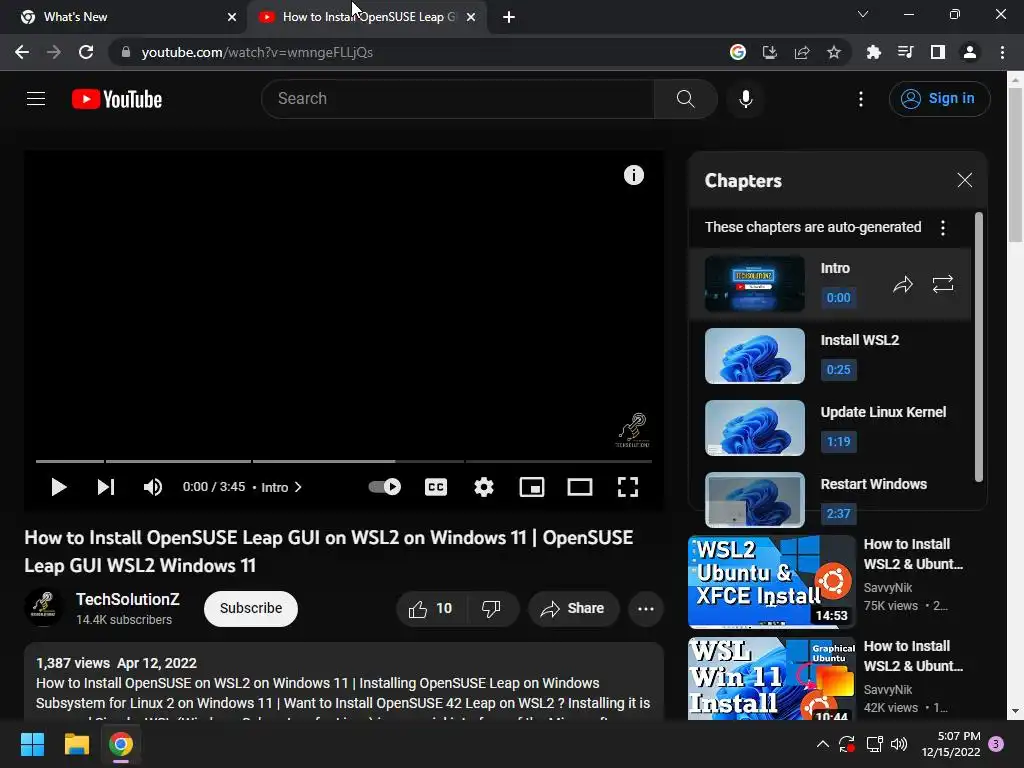Close the Chapters panel

click(x=965, y=180)
